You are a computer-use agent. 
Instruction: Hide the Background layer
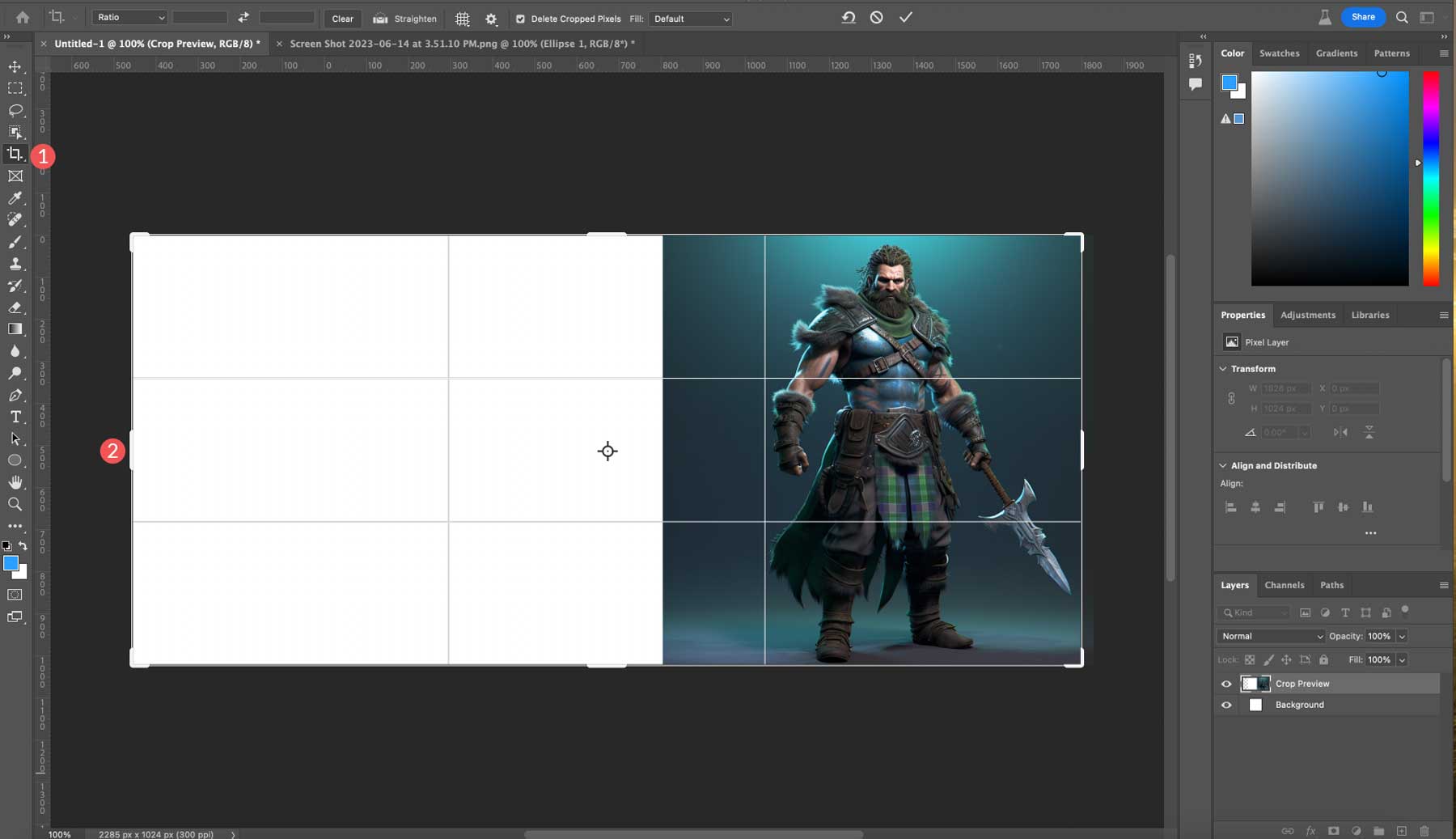1226,704
